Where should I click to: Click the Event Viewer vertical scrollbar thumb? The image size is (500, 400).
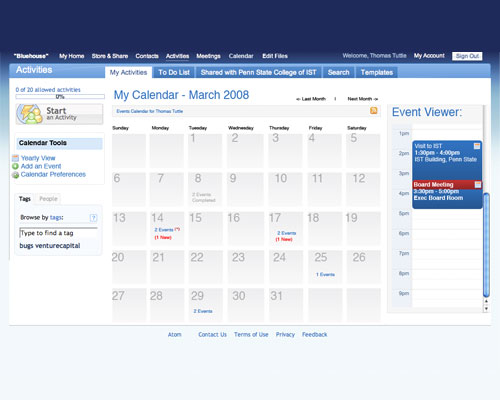point(486,245)
